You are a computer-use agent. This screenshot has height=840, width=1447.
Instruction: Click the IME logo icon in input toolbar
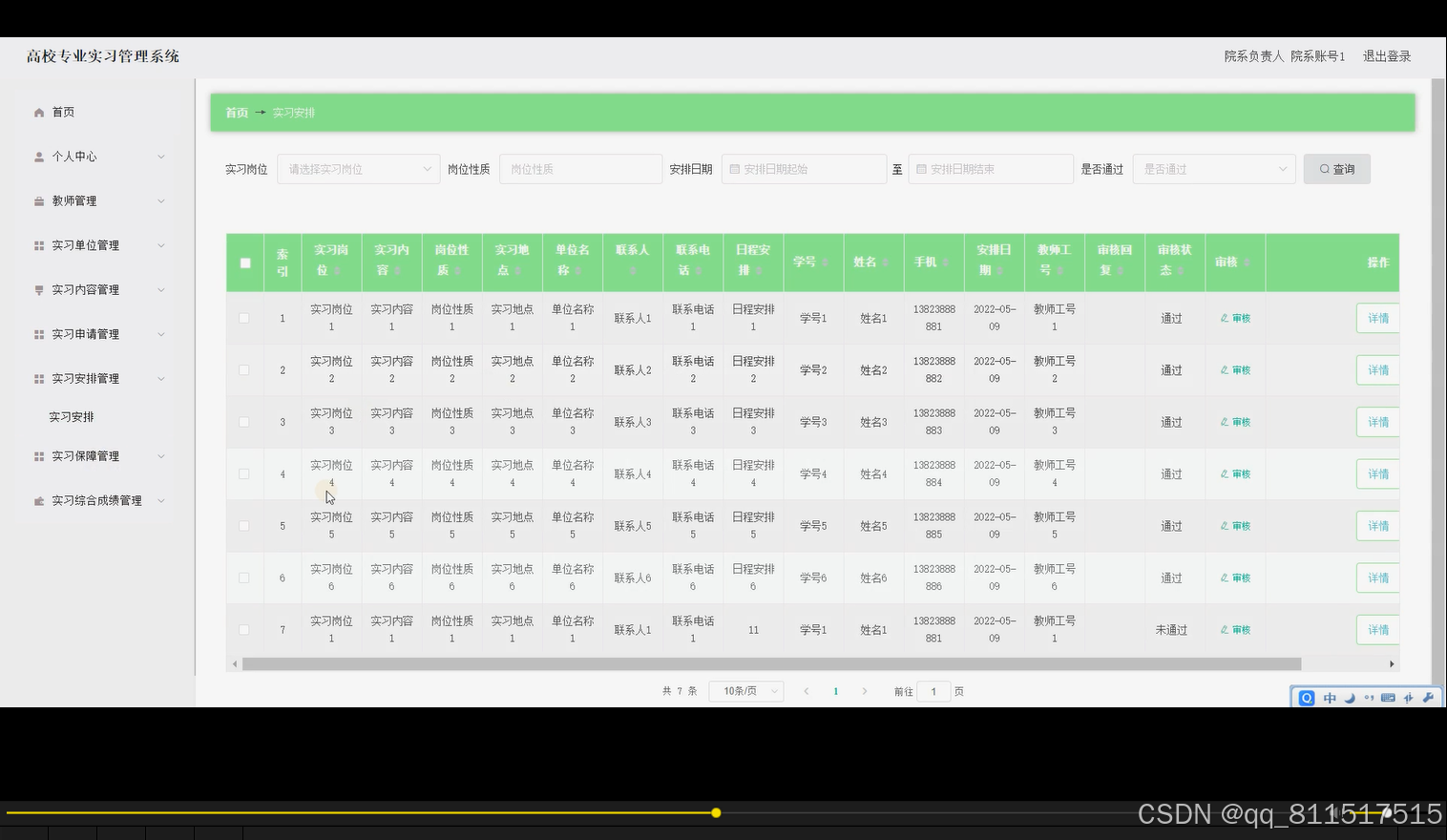click(x=1307, y=698)
